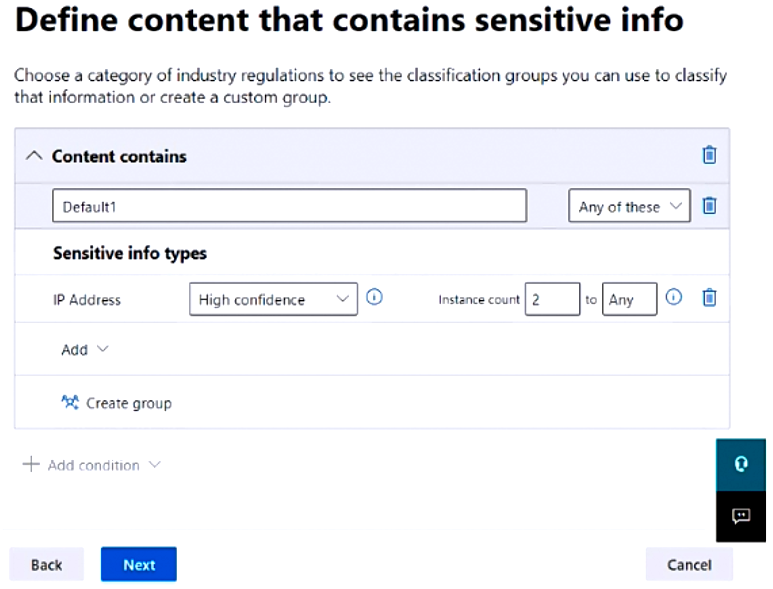Remove the IP Address row via trash icon
Viewport: 773px width, 589px height.
(709, 298)
